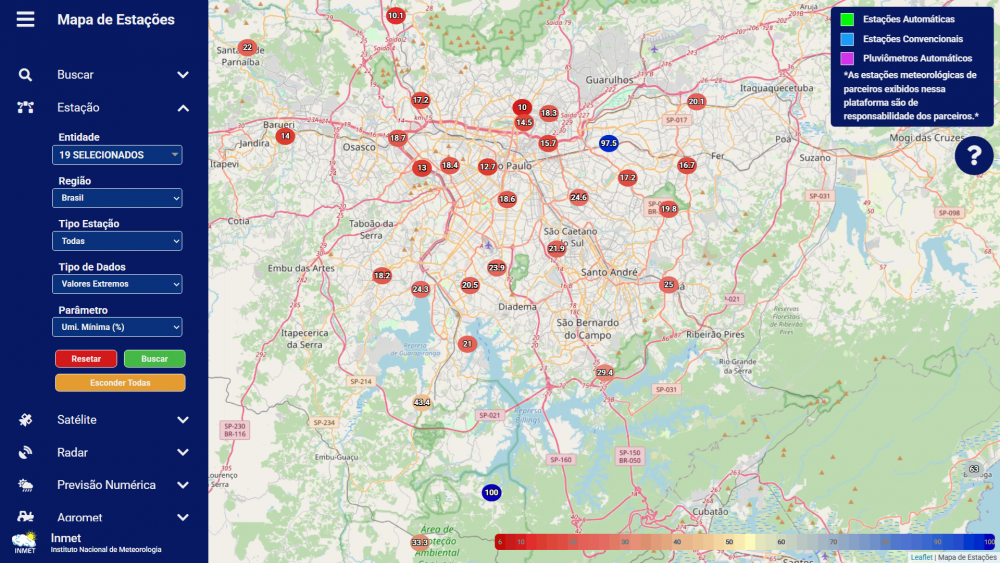Open help with question mark button
The width and height of the screenshot is (1000, 563).
coord(973,155)
